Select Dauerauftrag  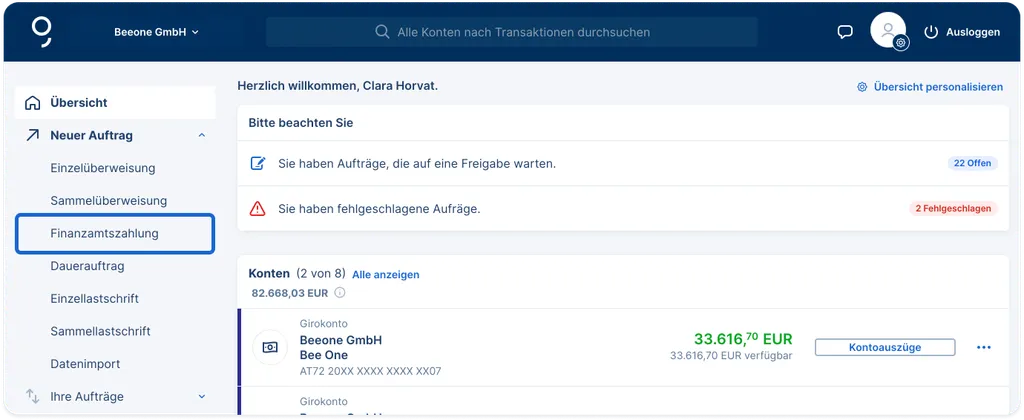click(87, 266)
